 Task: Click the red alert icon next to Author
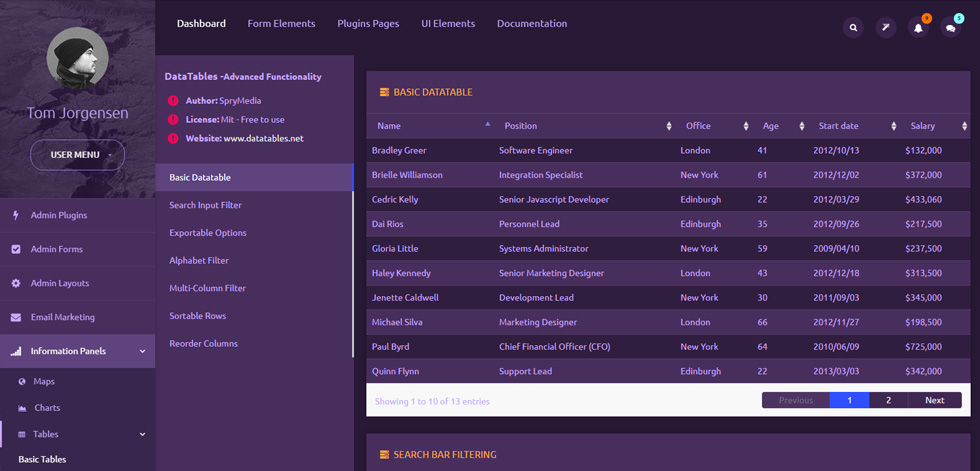pyautogui.click(x=173, y=101)
